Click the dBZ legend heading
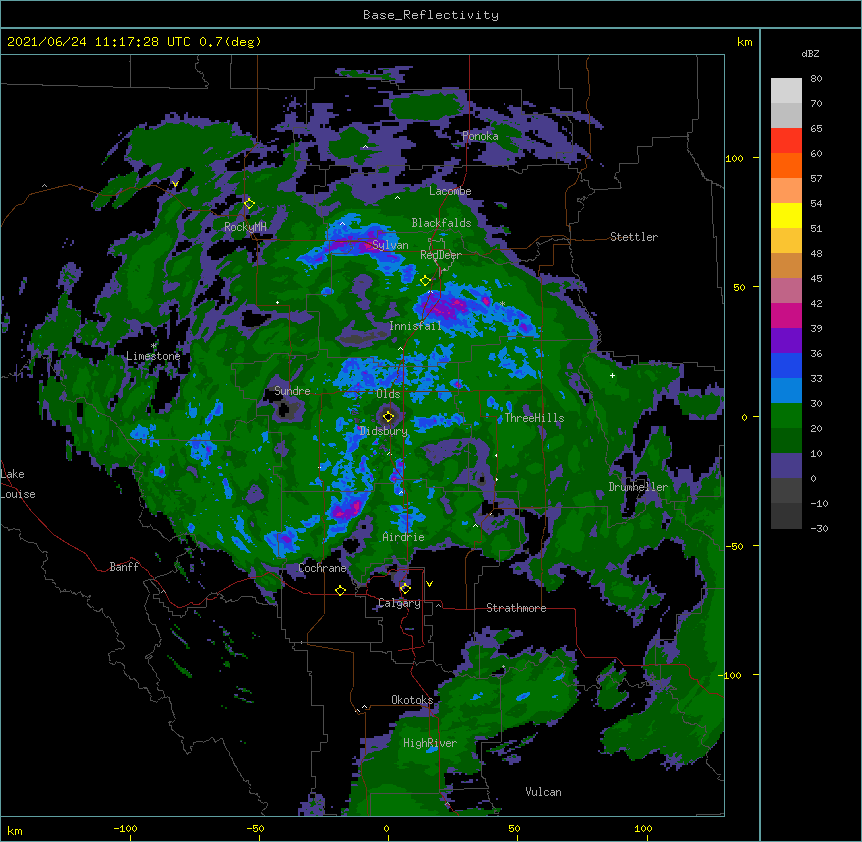The height and width of the screenshot is (842, 862). [810, 53]
